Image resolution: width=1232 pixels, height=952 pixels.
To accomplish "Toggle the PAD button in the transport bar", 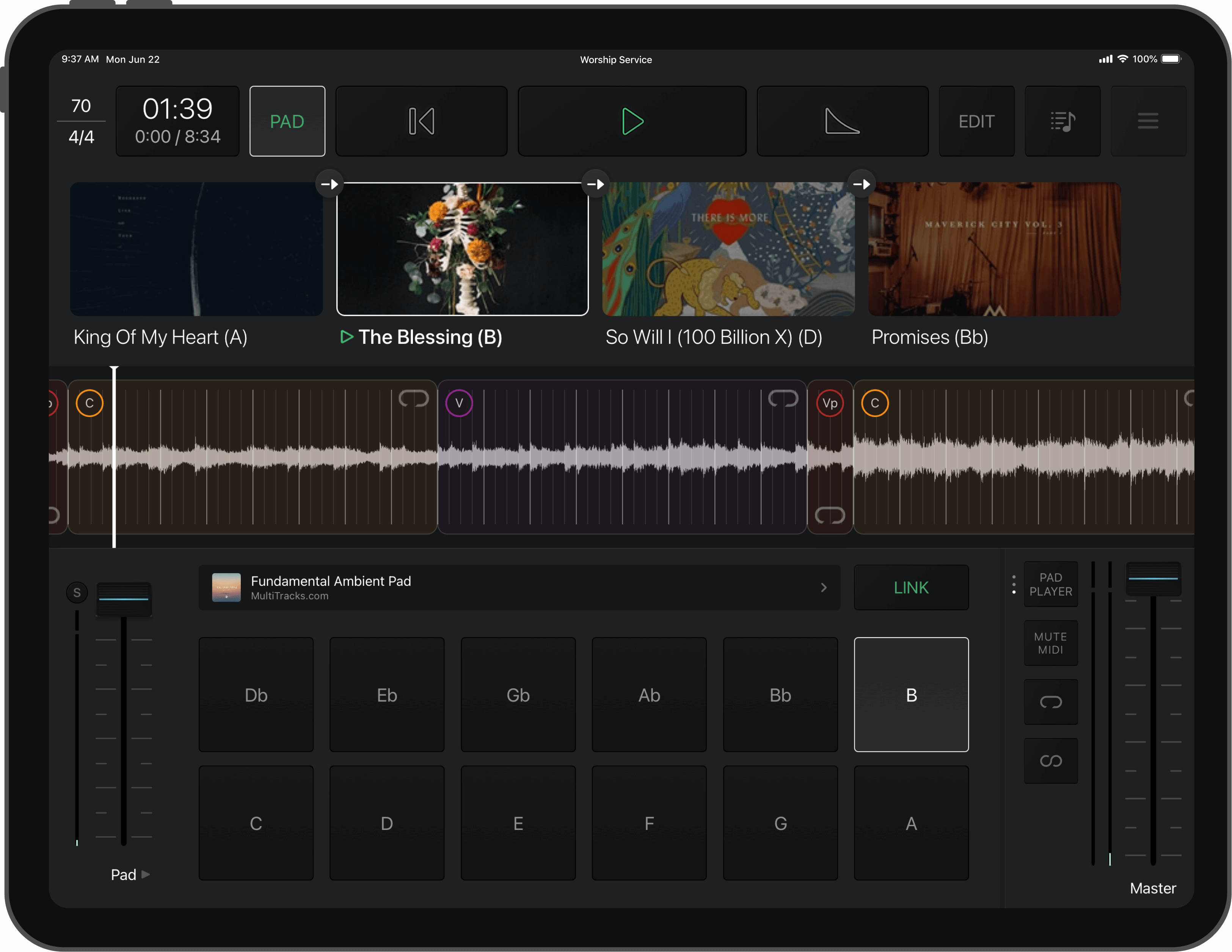I will coord(287,121).
